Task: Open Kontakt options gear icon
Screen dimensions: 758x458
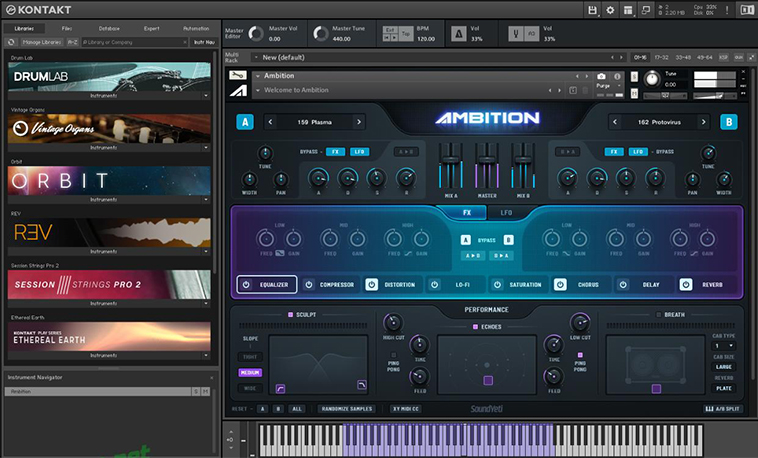Action: click(610, 10)
